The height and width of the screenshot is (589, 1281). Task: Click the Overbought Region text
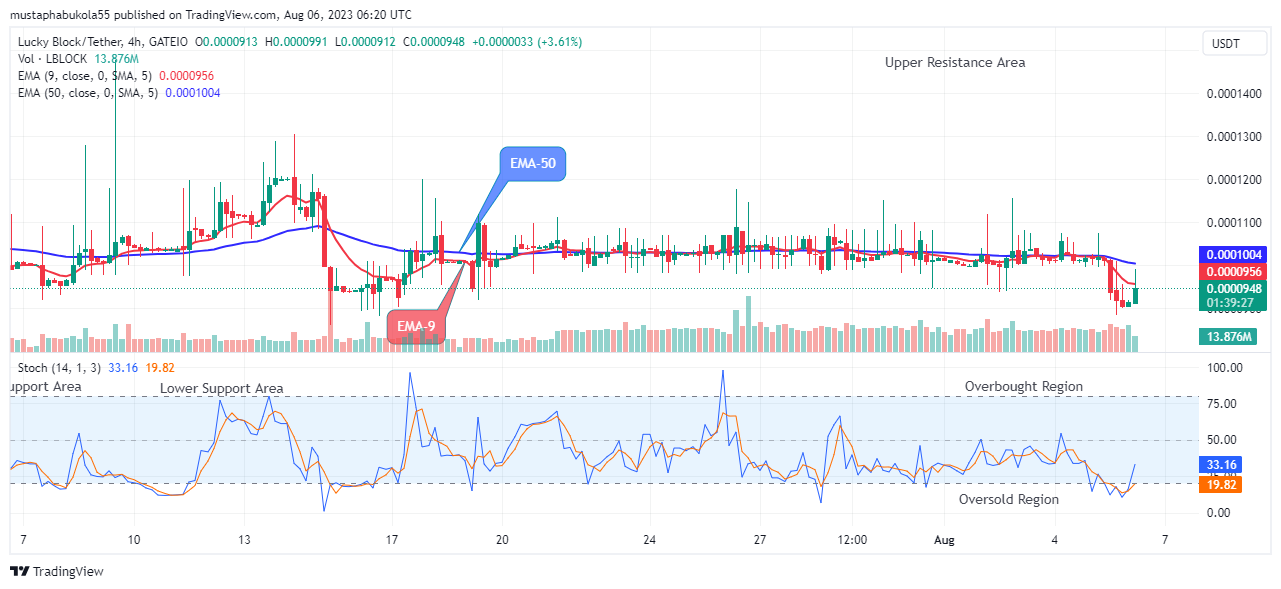click(1023, 386)
